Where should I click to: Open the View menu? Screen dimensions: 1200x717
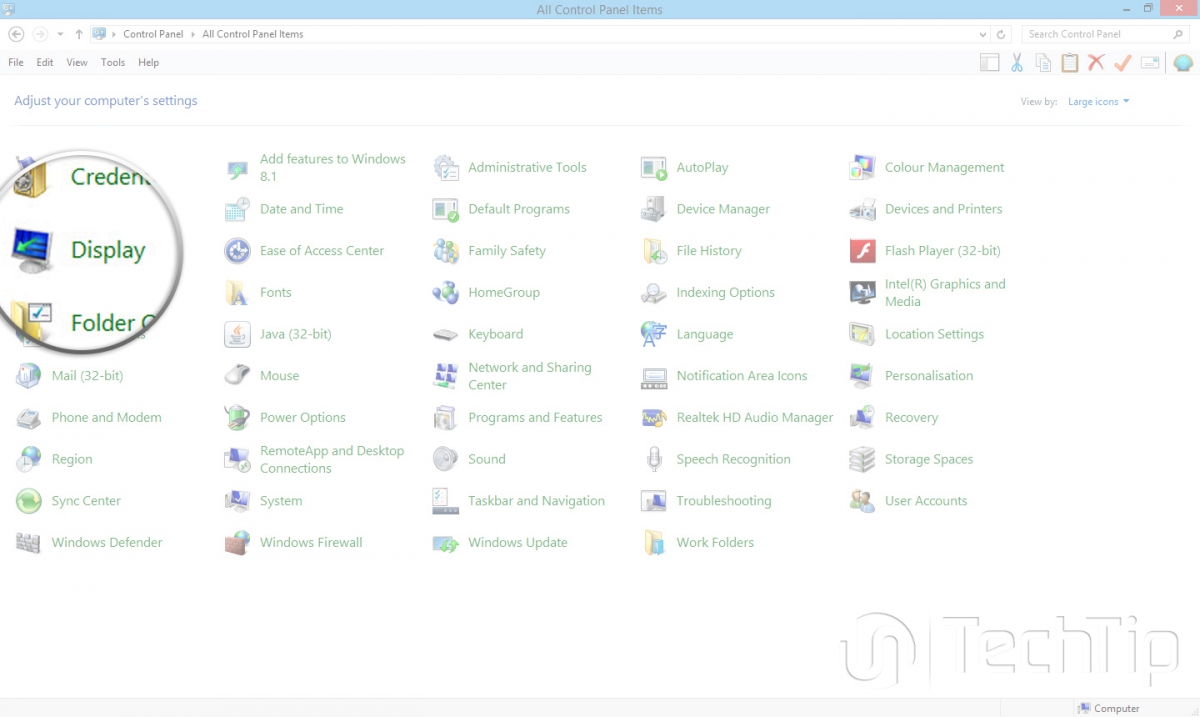point(77,62)
